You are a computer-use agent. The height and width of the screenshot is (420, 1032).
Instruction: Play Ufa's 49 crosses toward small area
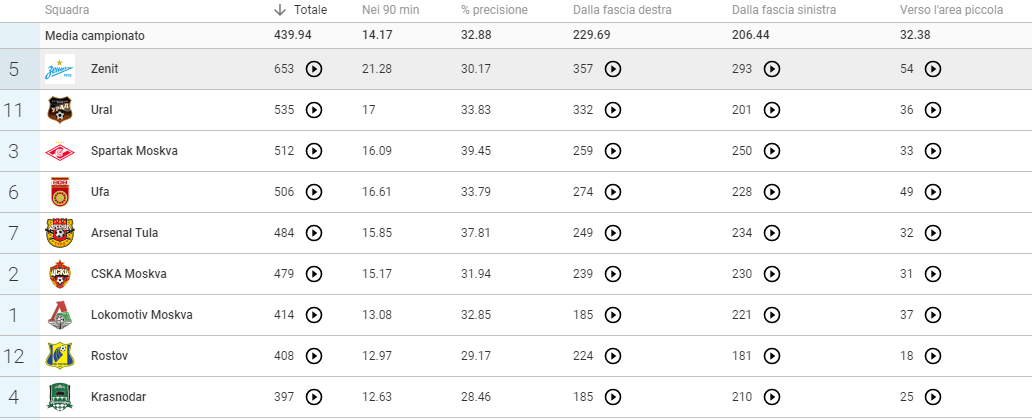coord(933,192)
